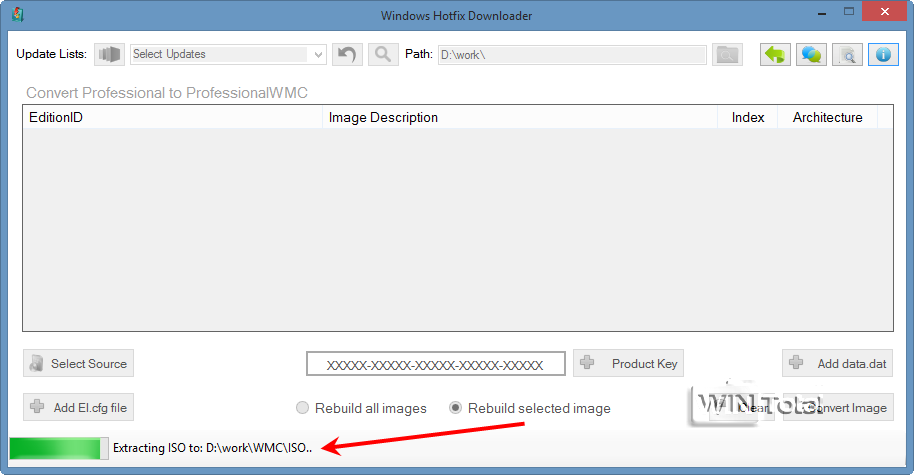Click the Select Source button
Viewport: 914px width, 475px height.
(x=79, y=363)
